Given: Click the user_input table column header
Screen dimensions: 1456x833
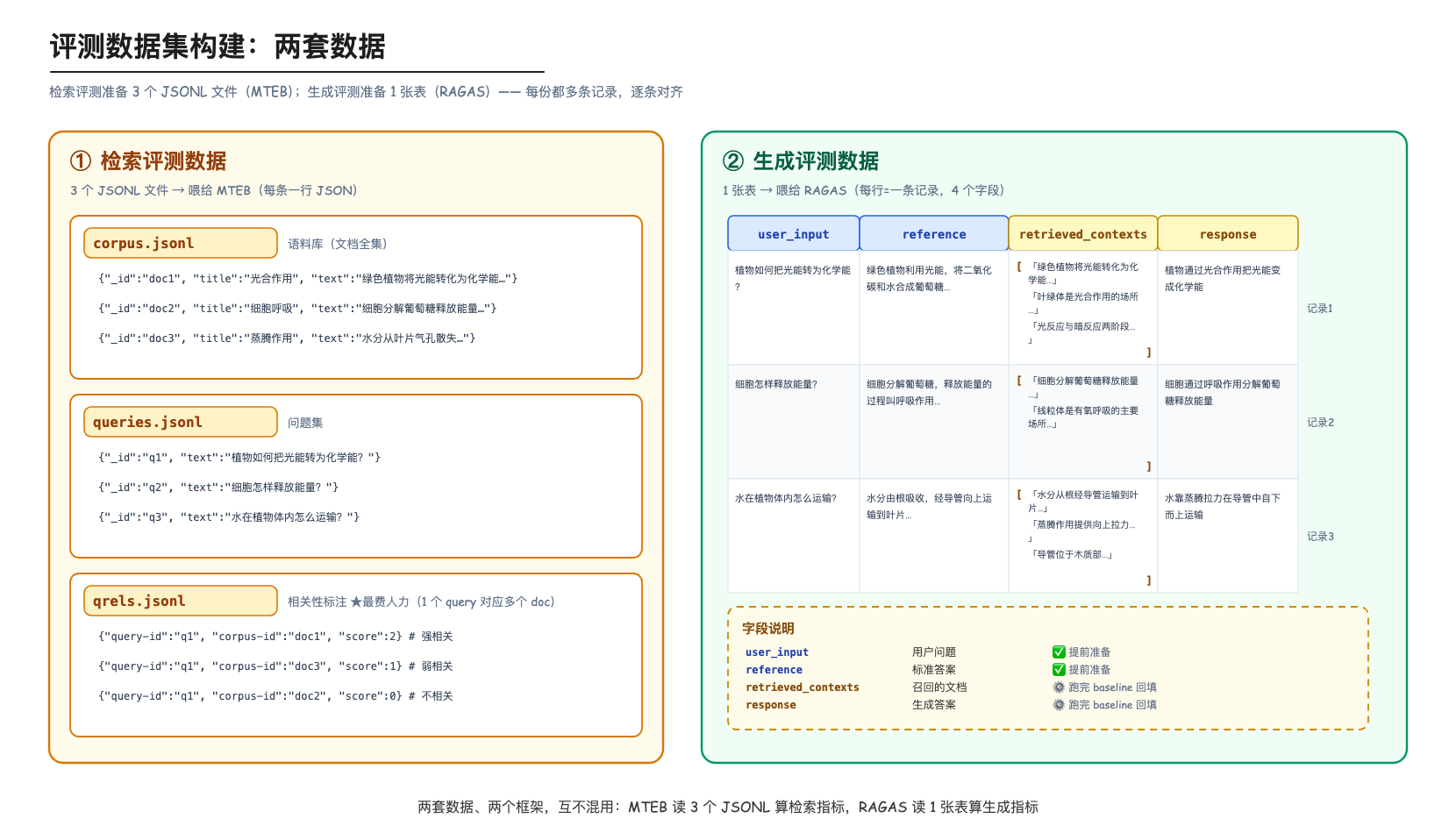Looking at the screenshot, I should point(794,233).
